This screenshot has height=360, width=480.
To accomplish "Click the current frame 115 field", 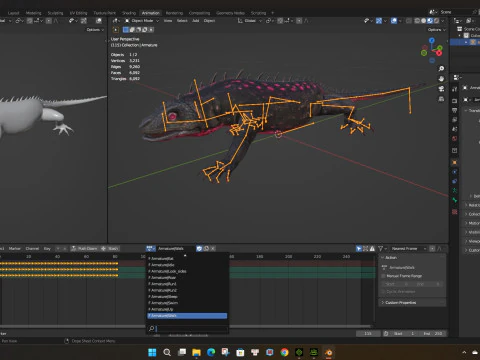I will [x=368, y=333].
